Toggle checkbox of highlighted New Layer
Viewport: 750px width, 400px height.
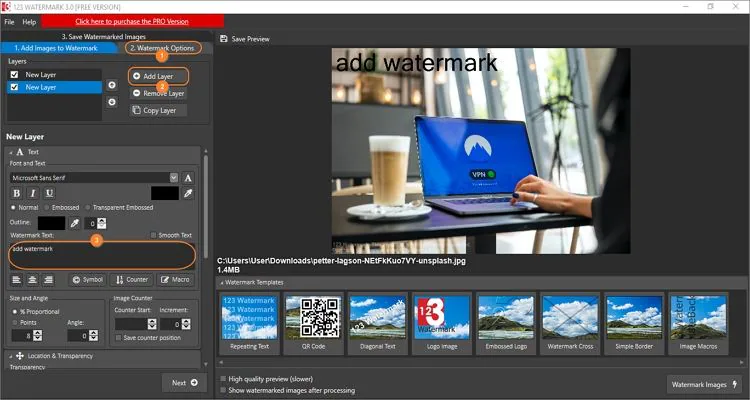tap(14, 87)
